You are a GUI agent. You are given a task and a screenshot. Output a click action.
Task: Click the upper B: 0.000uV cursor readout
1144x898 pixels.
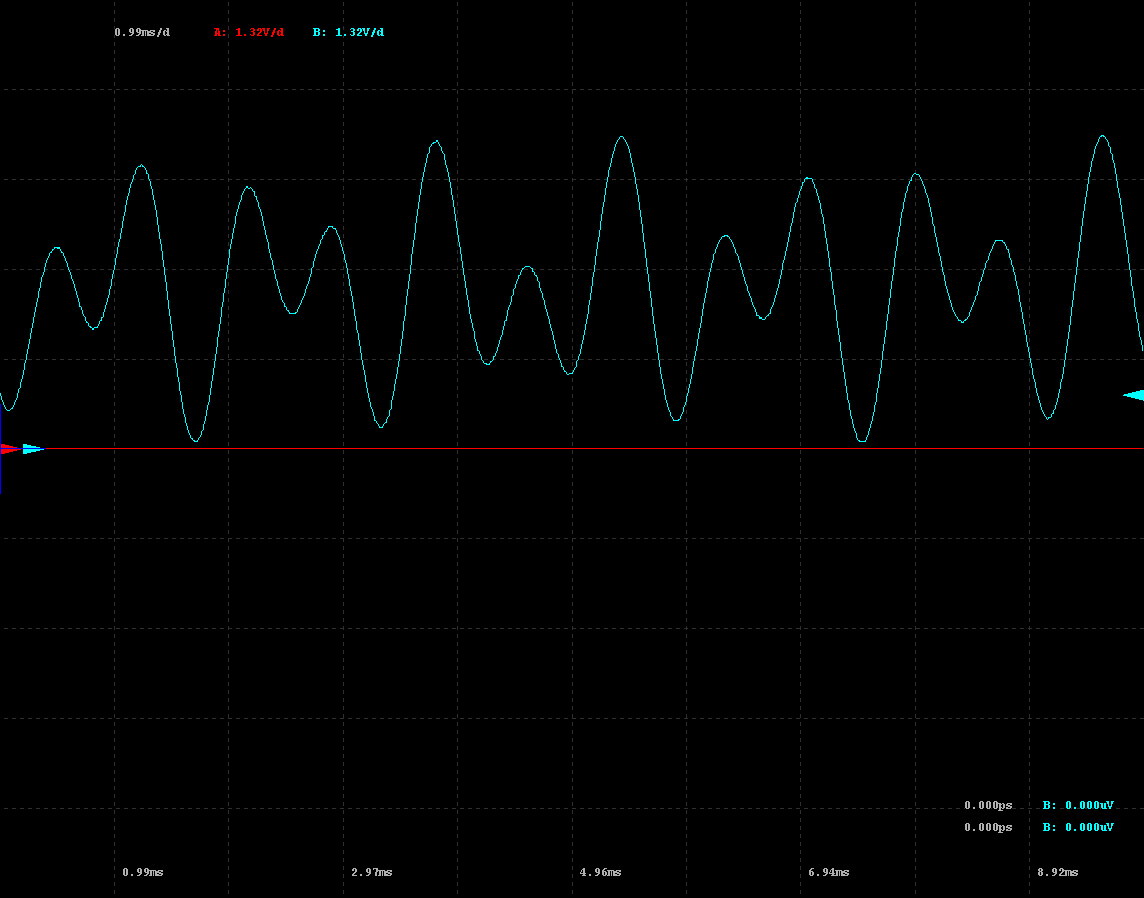[1078, 805]
